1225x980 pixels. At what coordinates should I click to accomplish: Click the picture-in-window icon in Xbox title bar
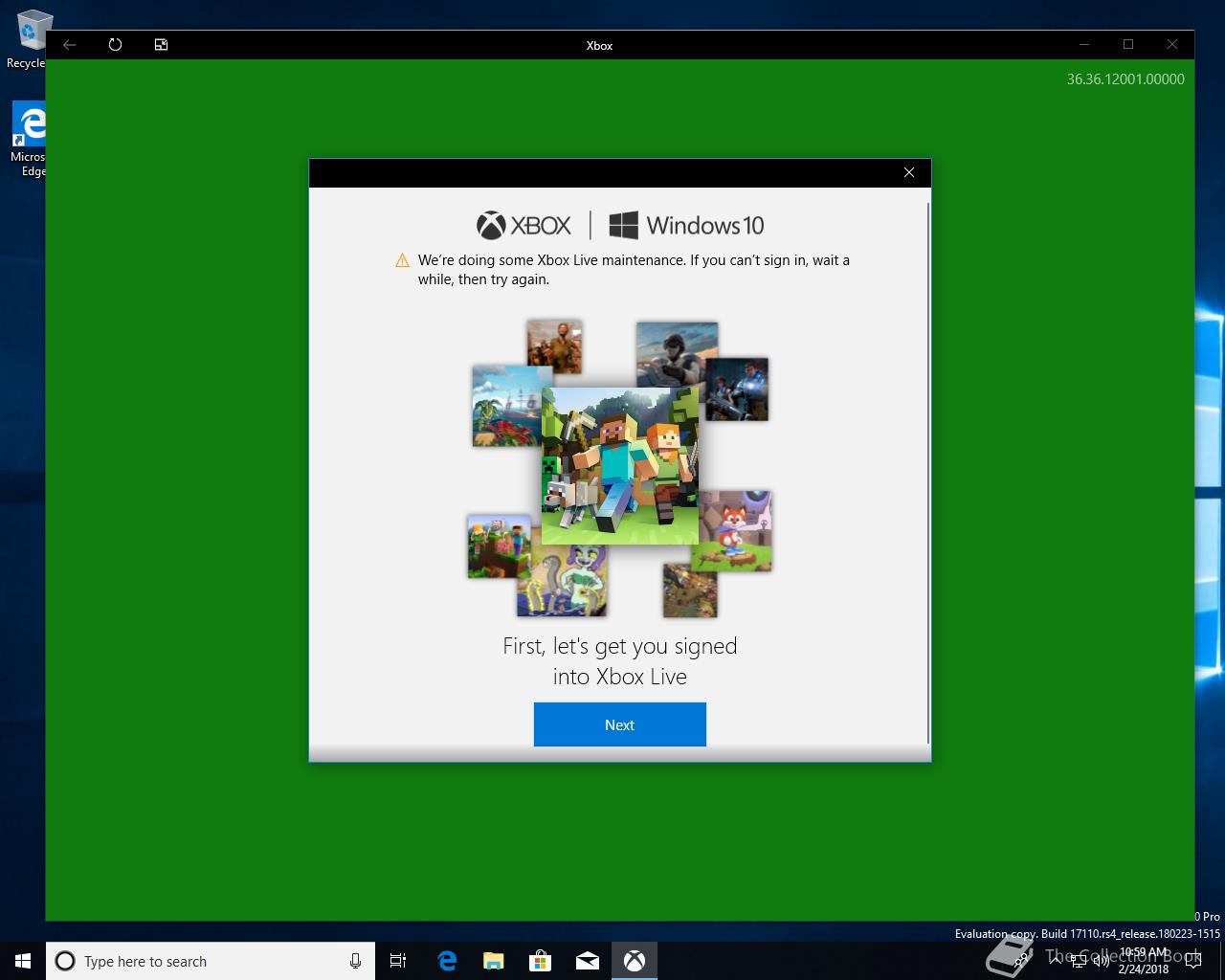click(x=161, y=45)
